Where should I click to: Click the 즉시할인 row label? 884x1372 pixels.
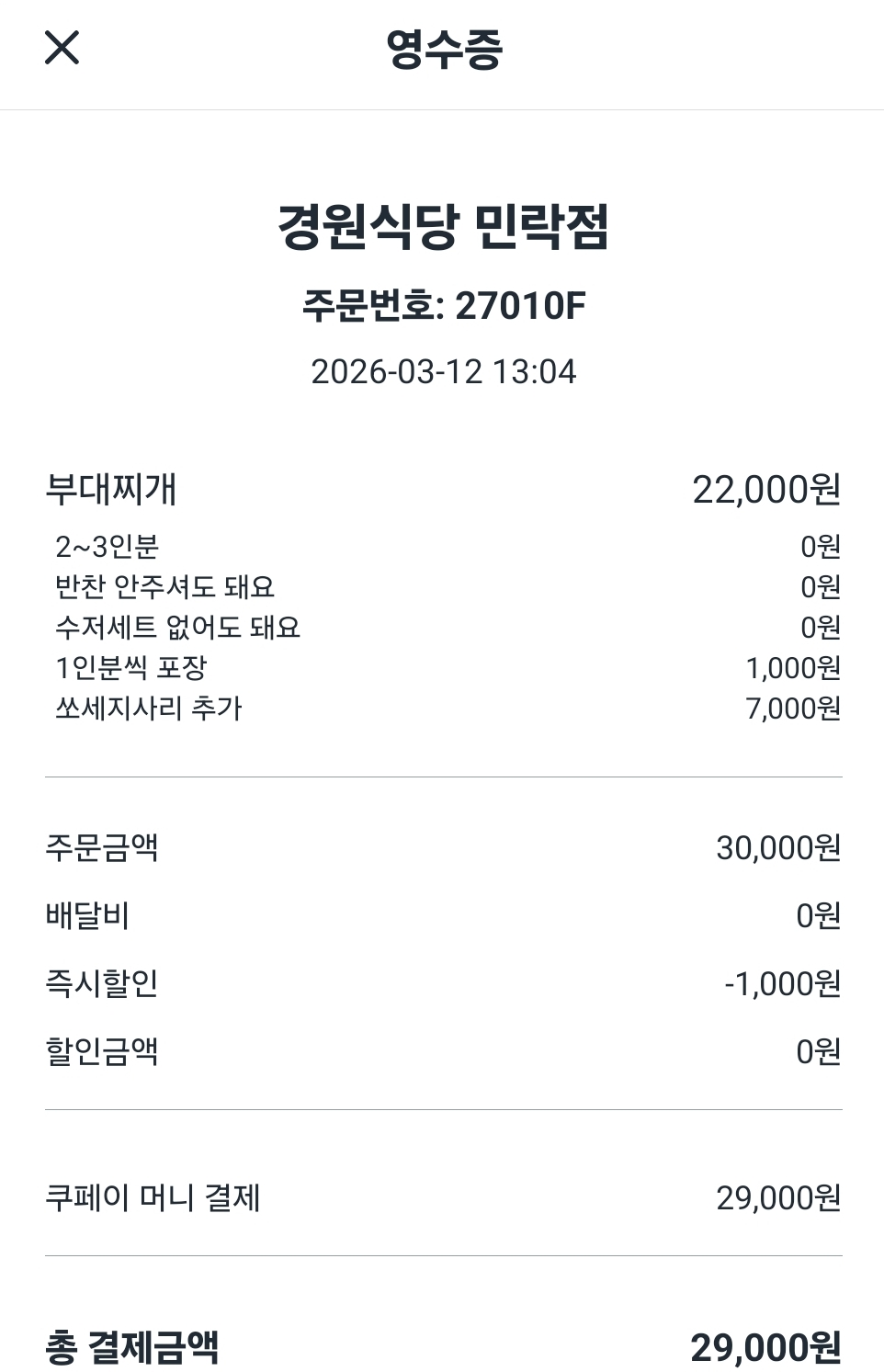[102, 984]
